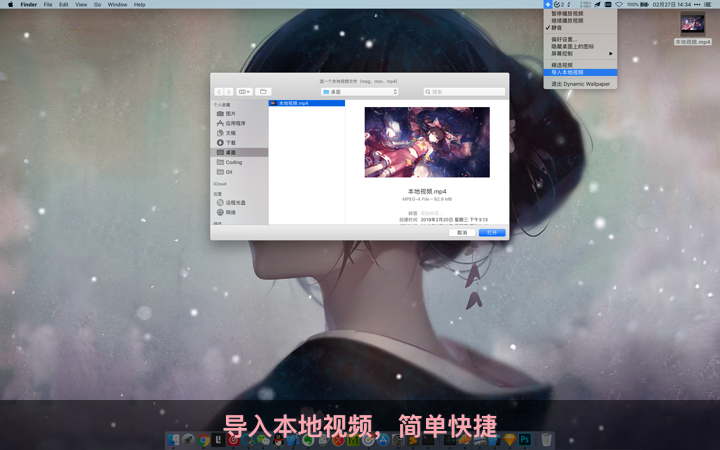Select 网络 network in the sidebar

(239, 212)
